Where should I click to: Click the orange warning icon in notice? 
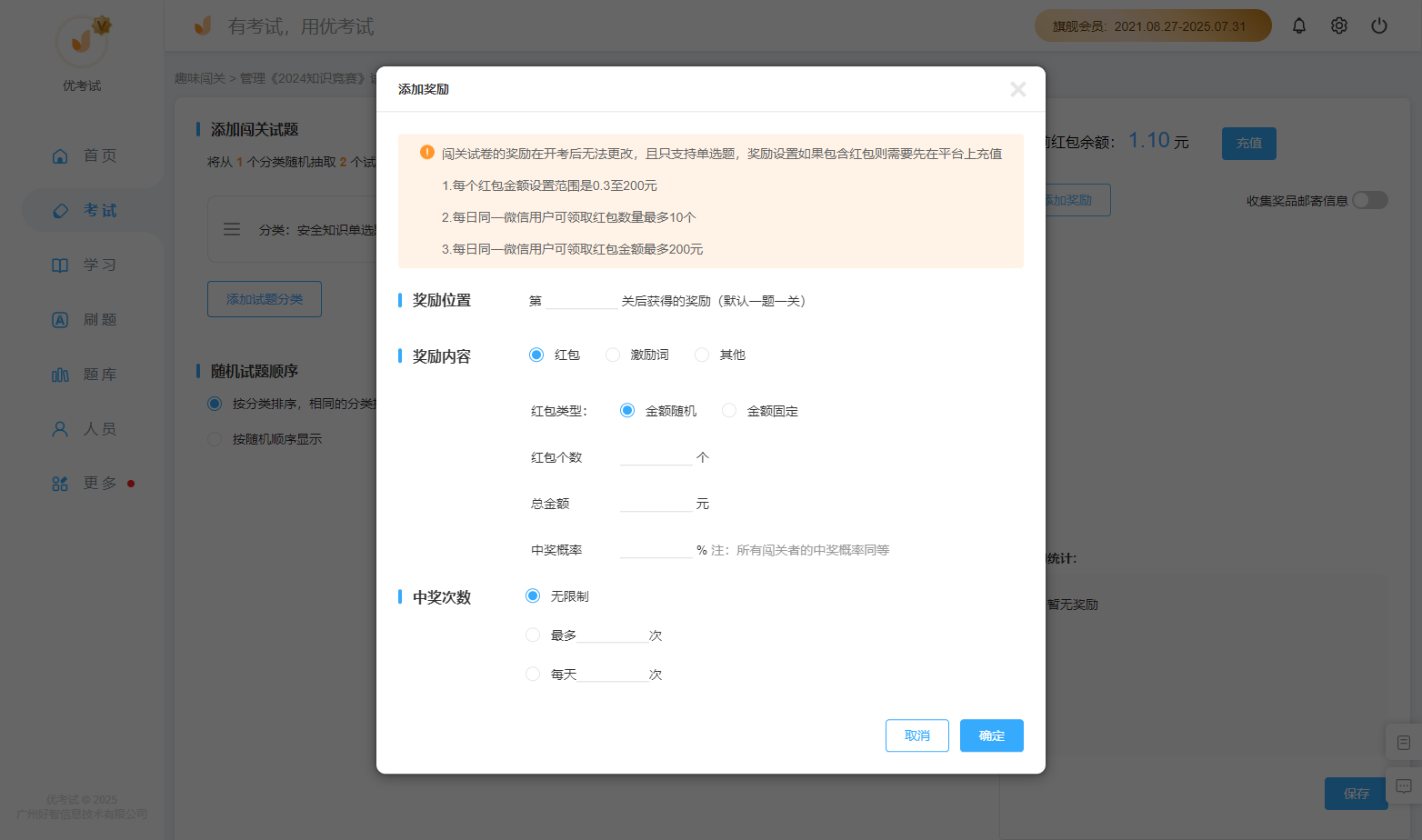pos(426,152)
